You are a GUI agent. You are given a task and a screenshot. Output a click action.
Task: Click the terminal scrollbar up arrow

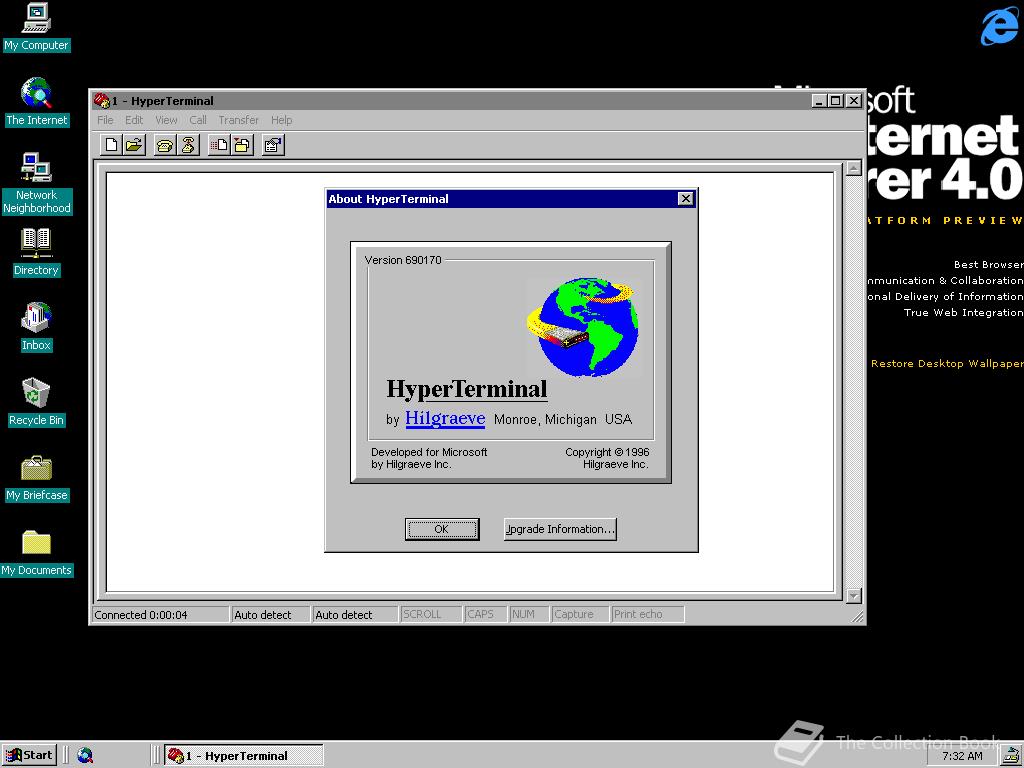pos(854,168)
